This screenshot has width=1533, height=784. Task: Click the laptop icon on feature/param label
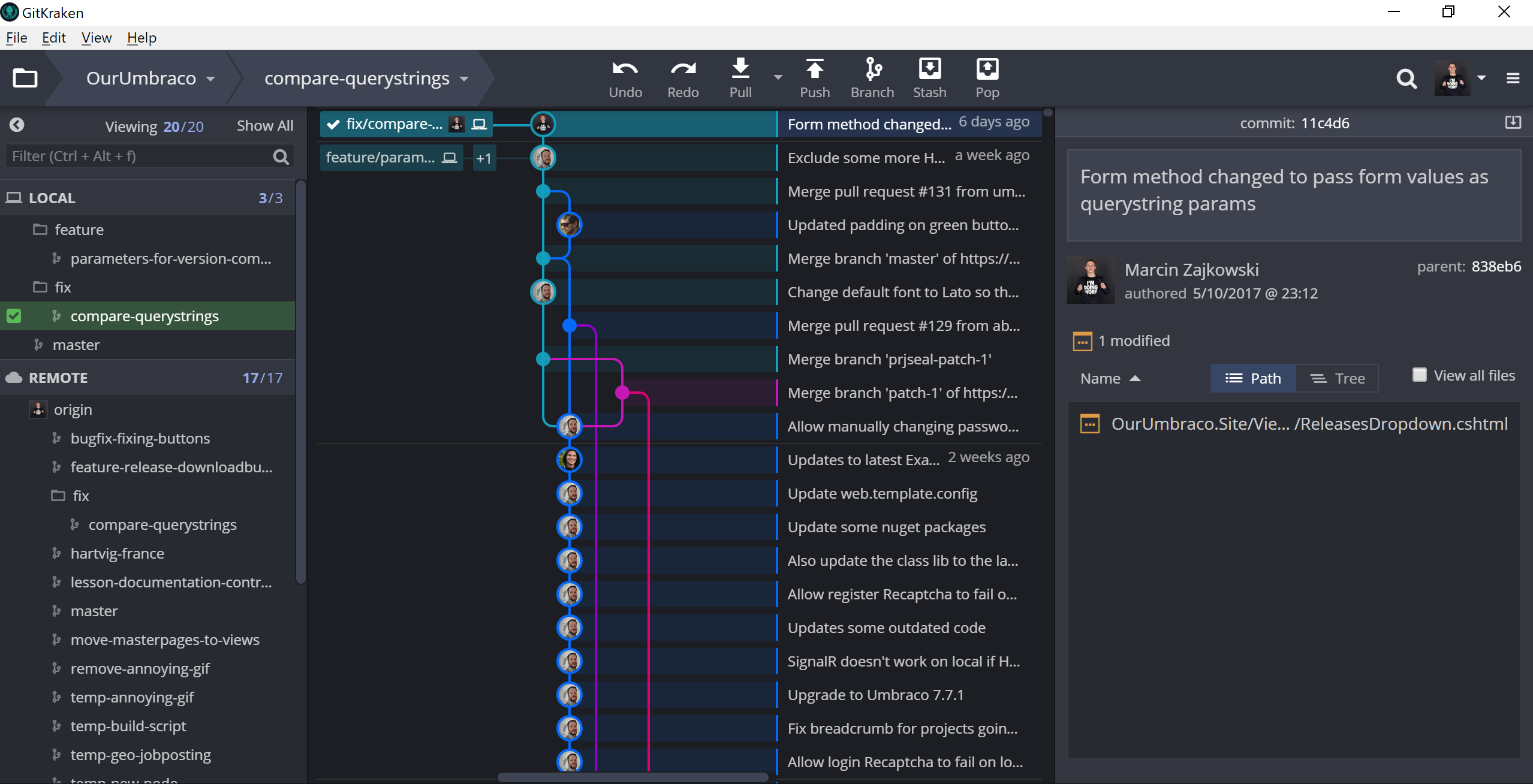click(x=449, y=158)
